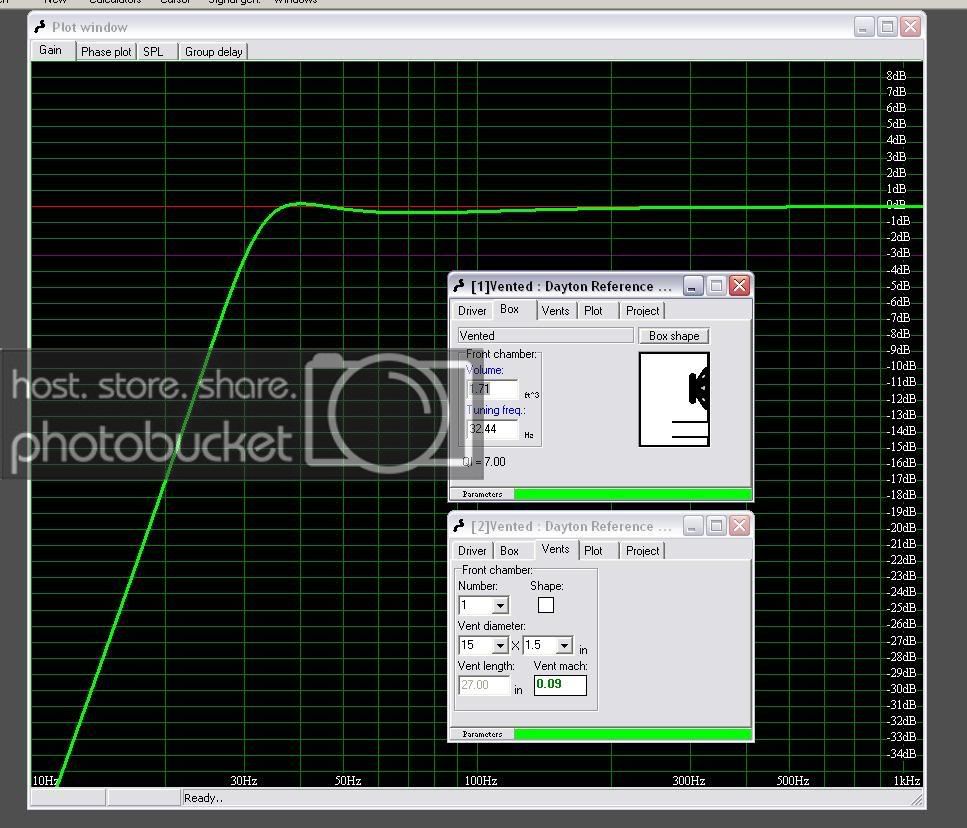Open Plot tab in window [2]Vented

pyautogui.click(x=596, y=551)
